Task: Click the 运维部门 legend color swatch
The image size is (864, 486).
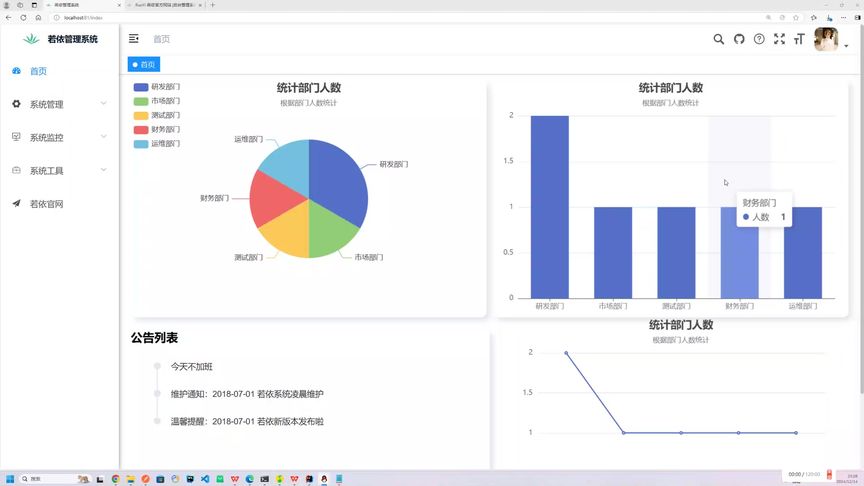Action: pyautogui.click(x=141, y=144)
